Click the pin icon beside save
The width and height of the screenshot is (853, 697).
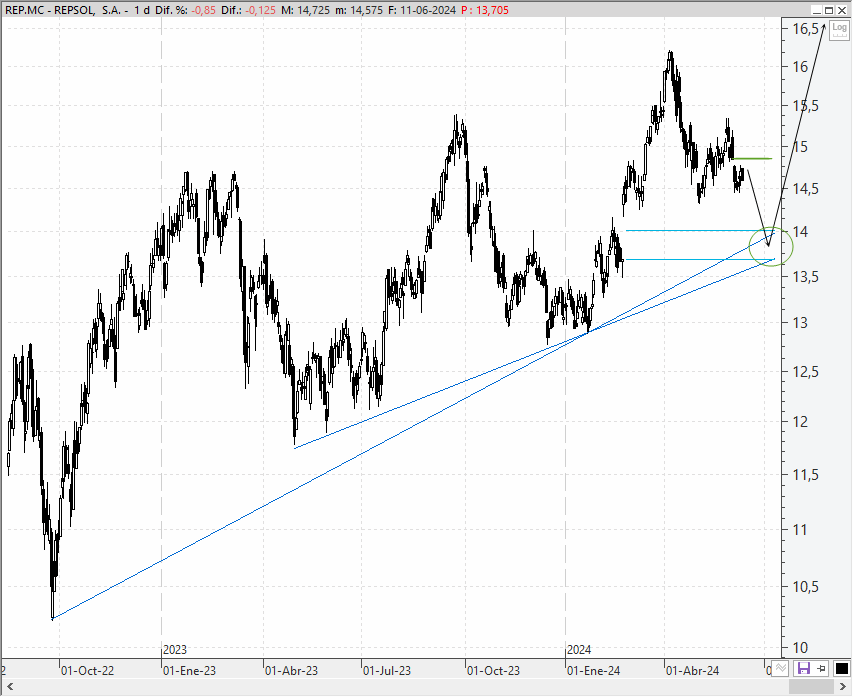[821, 668]
